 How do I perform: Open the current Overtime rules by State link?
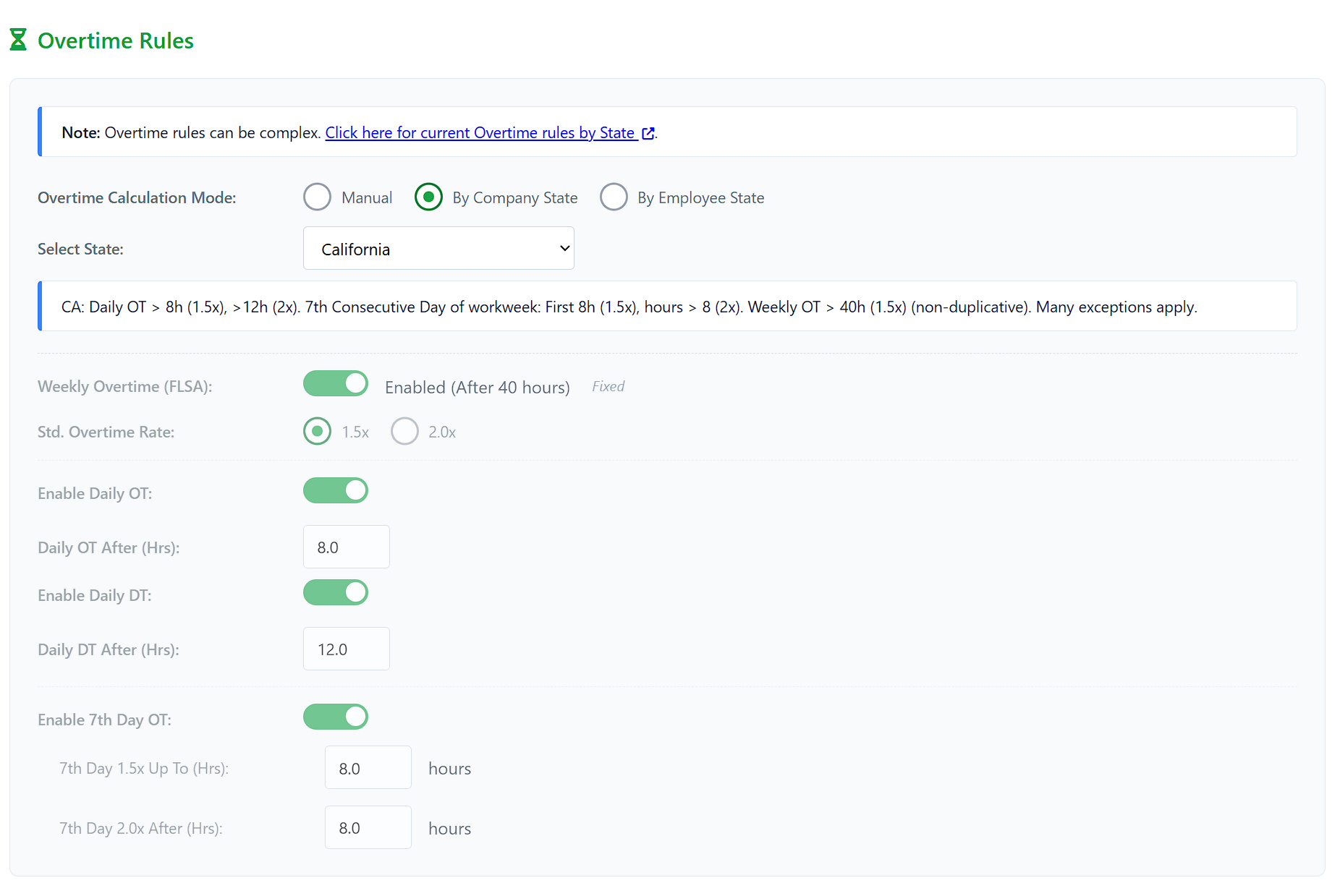[x=480, y=133]
